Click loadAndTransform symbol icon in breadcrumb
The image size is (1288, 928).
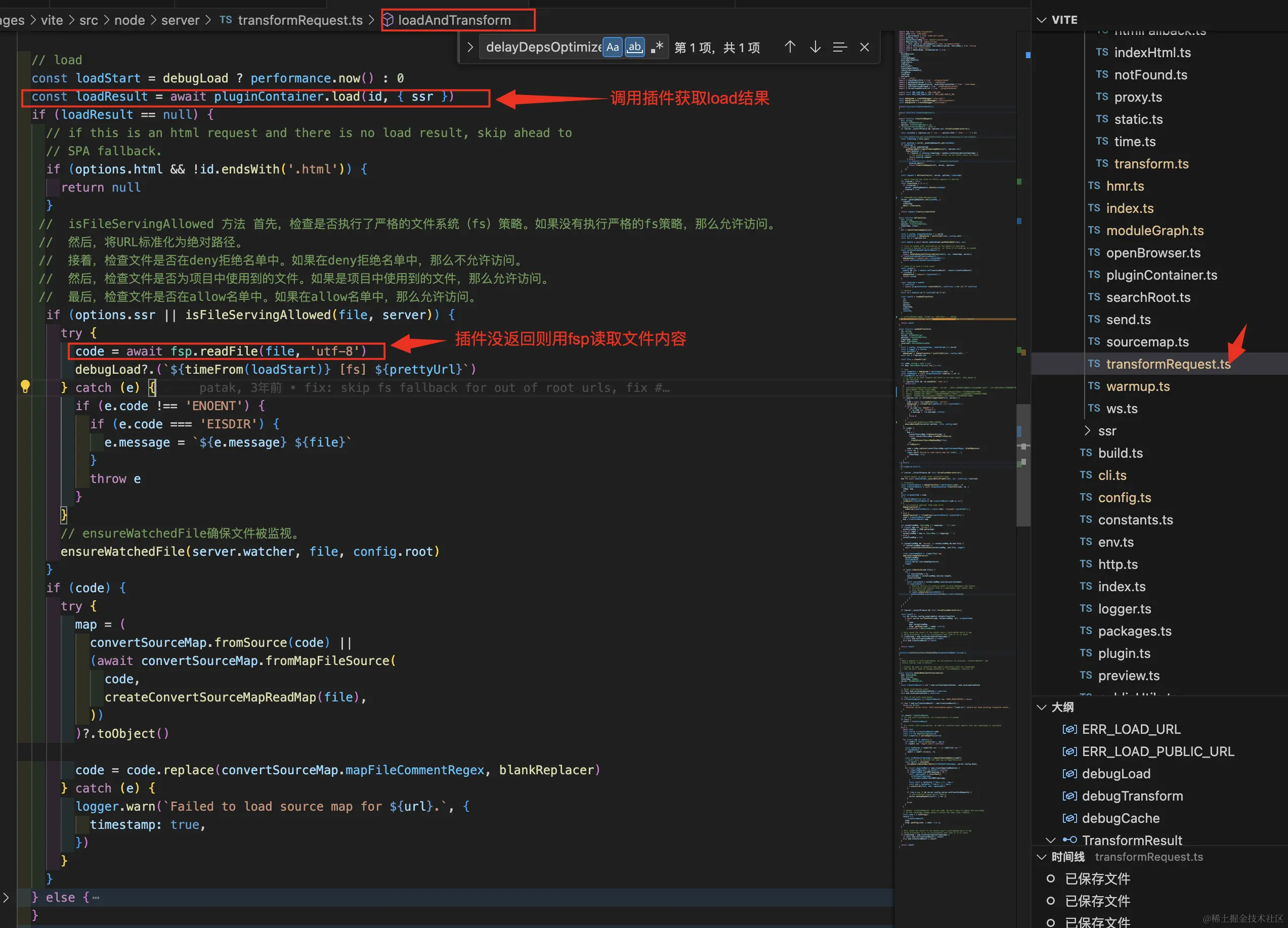[388, 20]
